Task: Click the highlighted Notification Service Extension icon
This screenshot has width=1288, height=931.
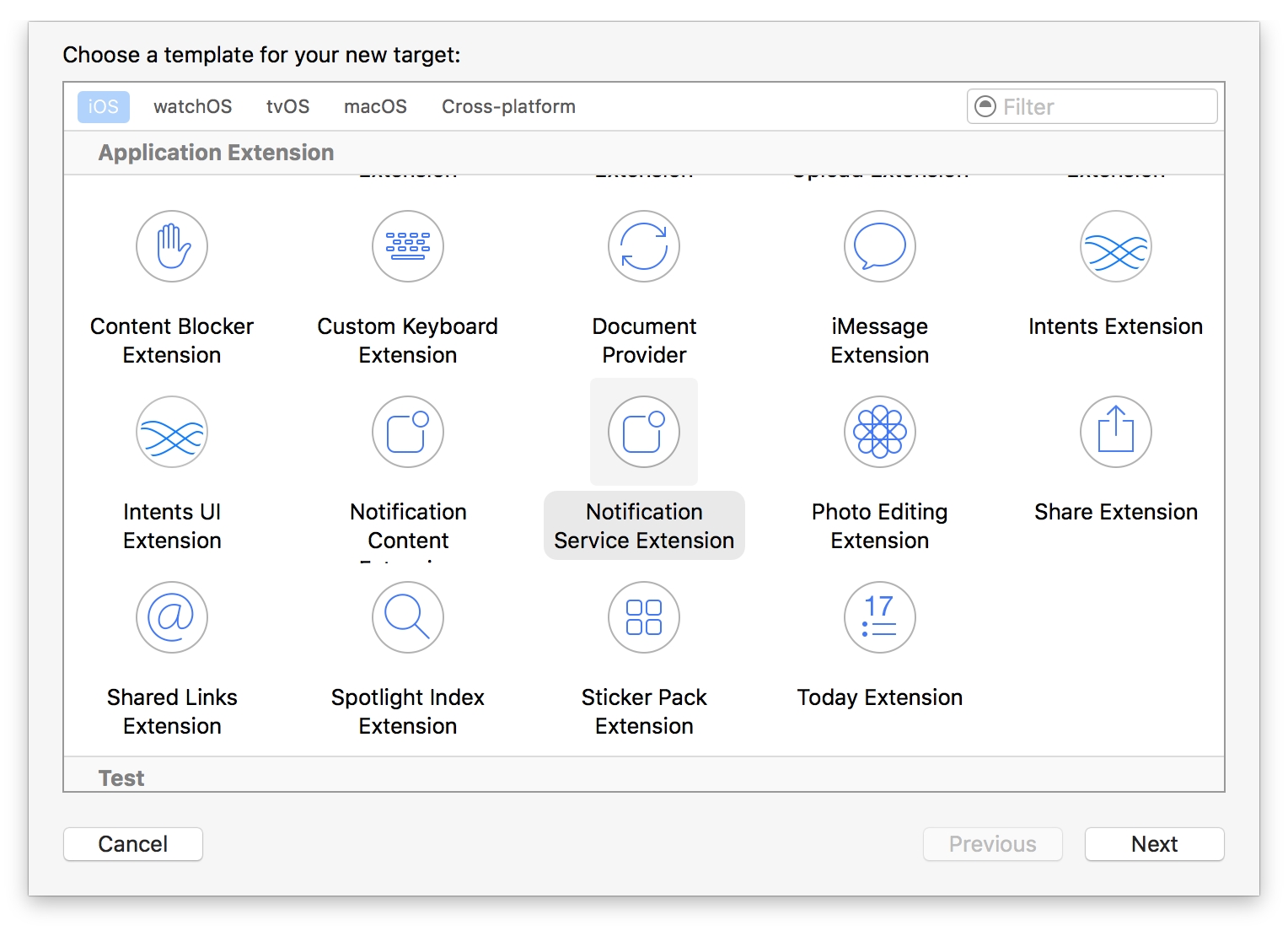Action: click(x=644, y=432)
